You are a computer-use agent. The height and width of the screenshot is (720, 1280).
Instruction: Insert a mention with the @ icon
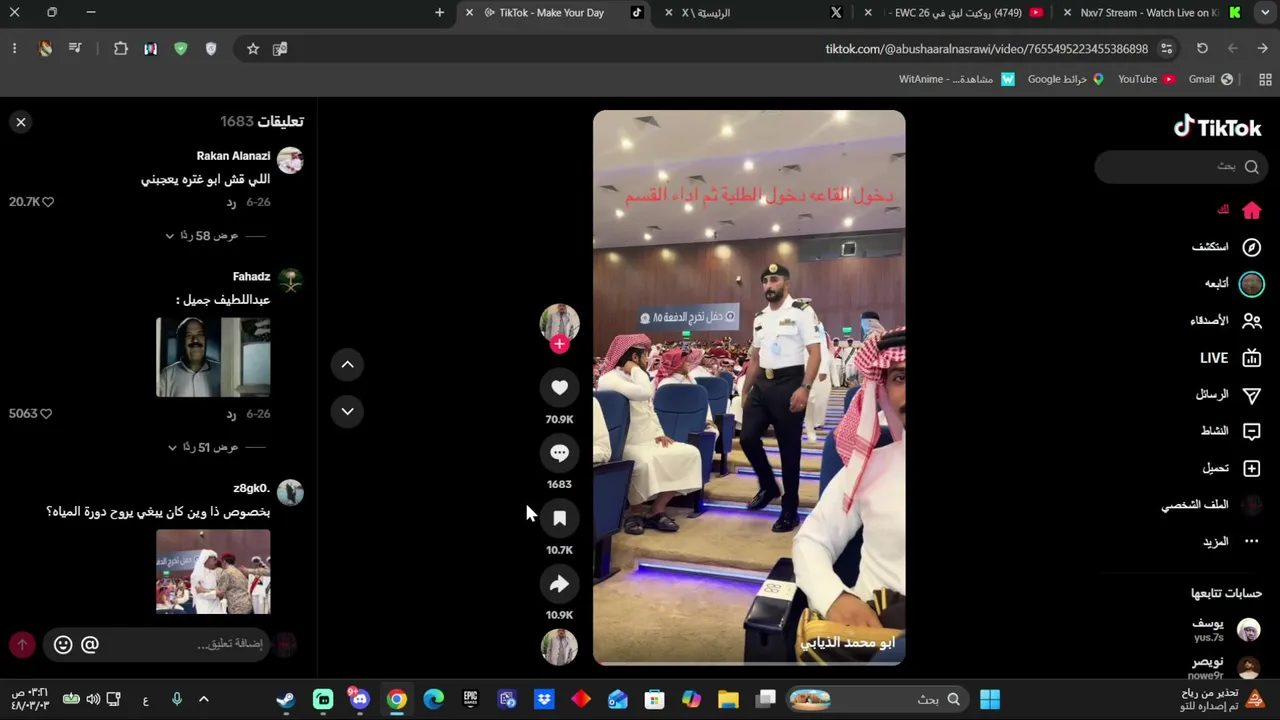pyautogui.click(x=90, y=645)
